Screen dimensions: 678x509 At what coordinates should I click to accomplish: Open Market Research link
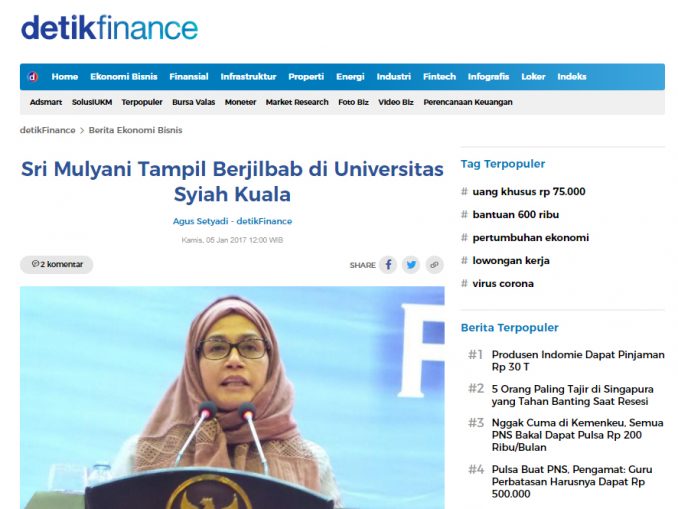(297, 102)
